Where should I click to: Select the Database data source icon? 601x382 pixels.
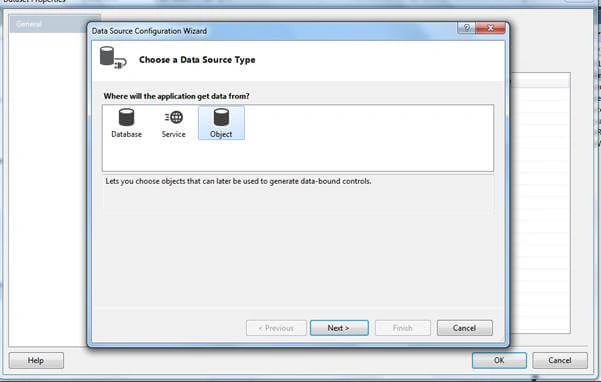(x=126, y=123)
